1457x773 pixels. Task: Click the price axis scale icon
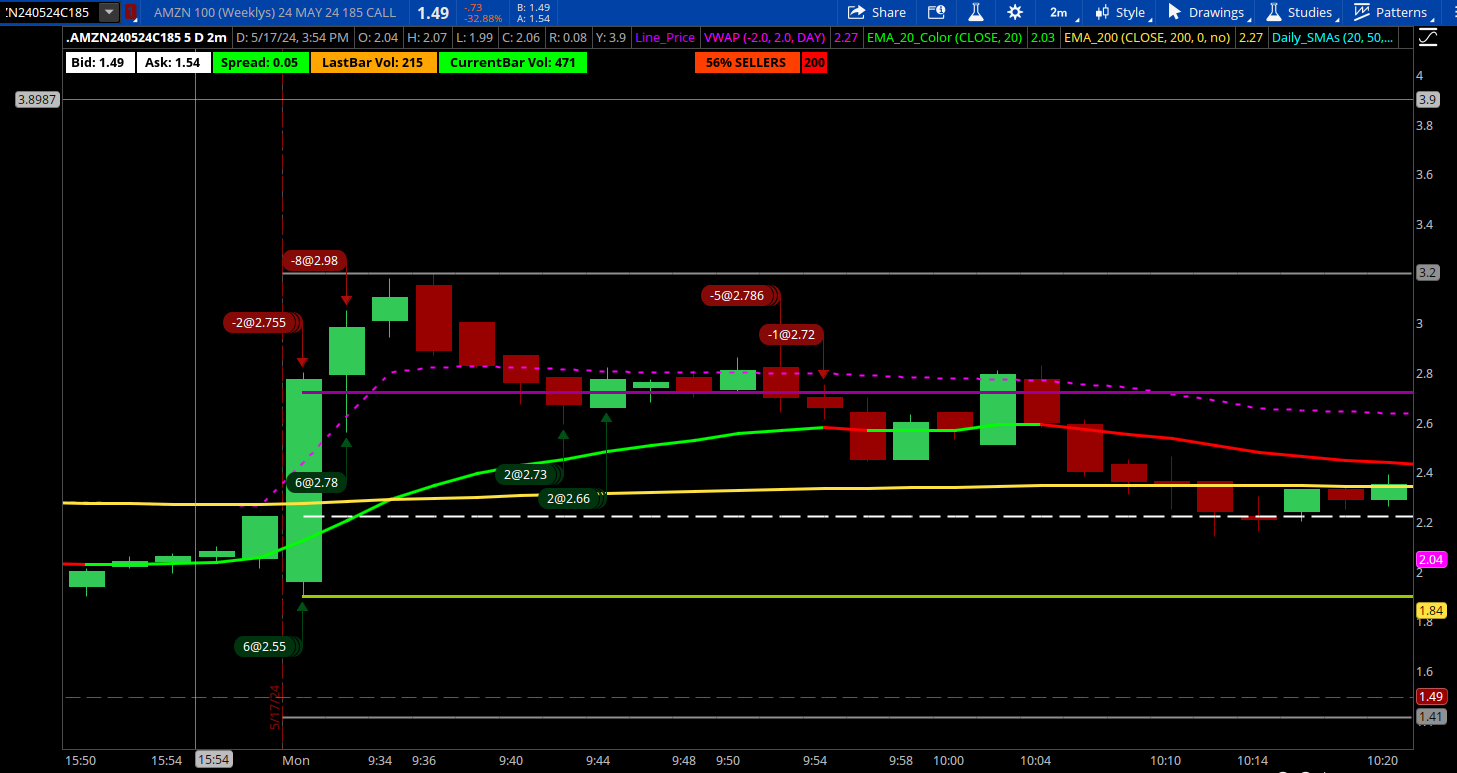coord(1429,38)
